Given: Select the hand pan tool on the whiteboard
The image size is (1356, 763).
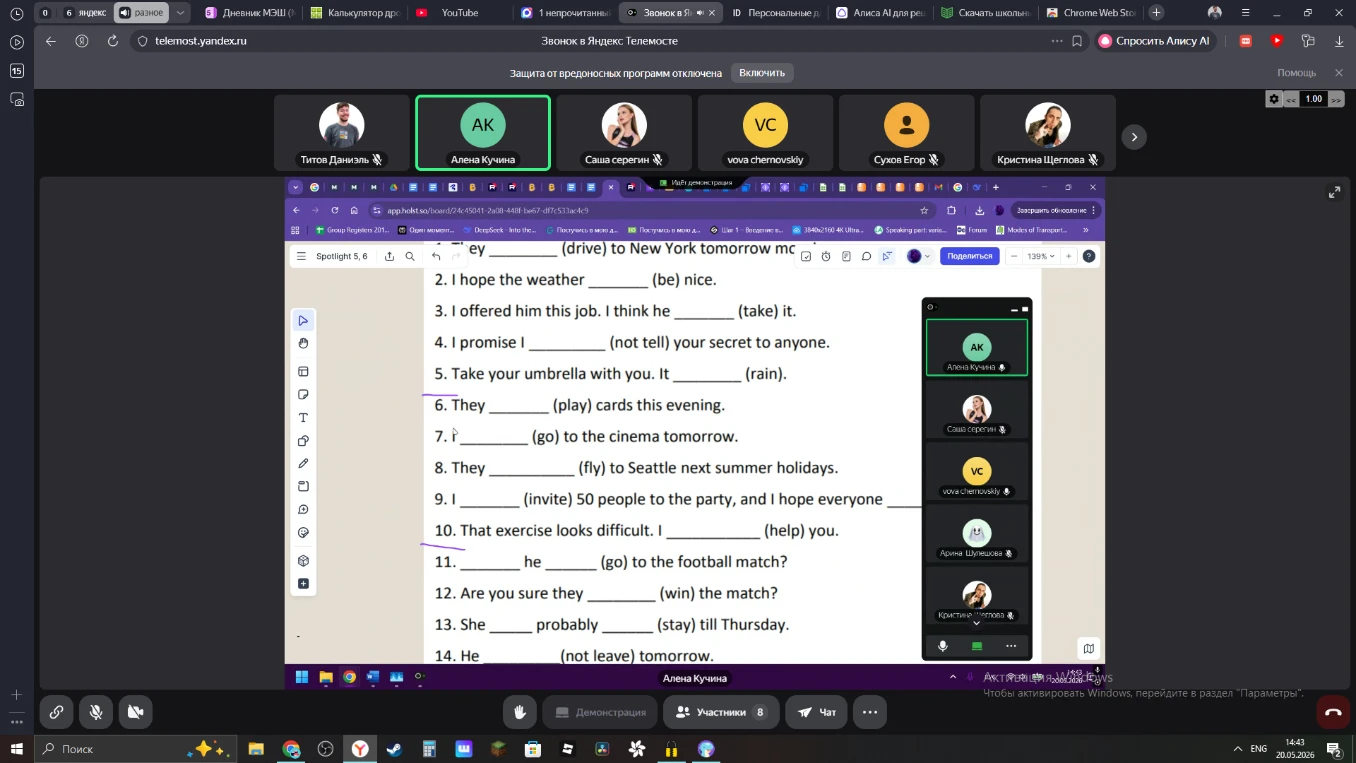Looking at the screenshot, I should 303,343.
